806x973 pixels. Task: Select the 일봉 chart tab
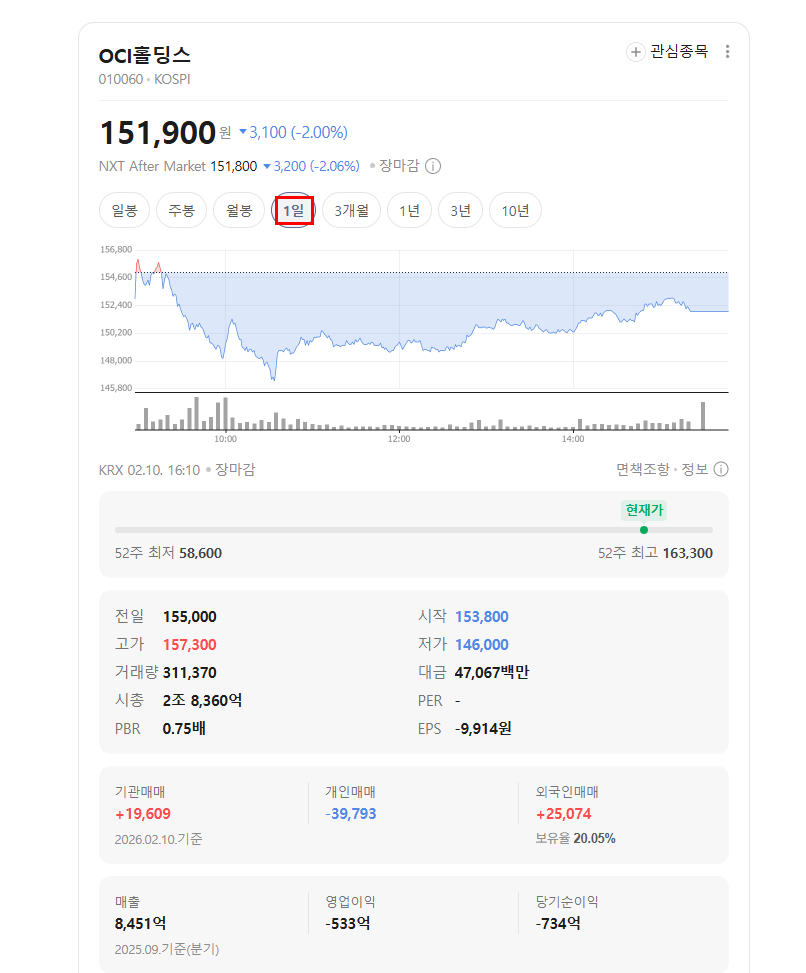point(124,210)
